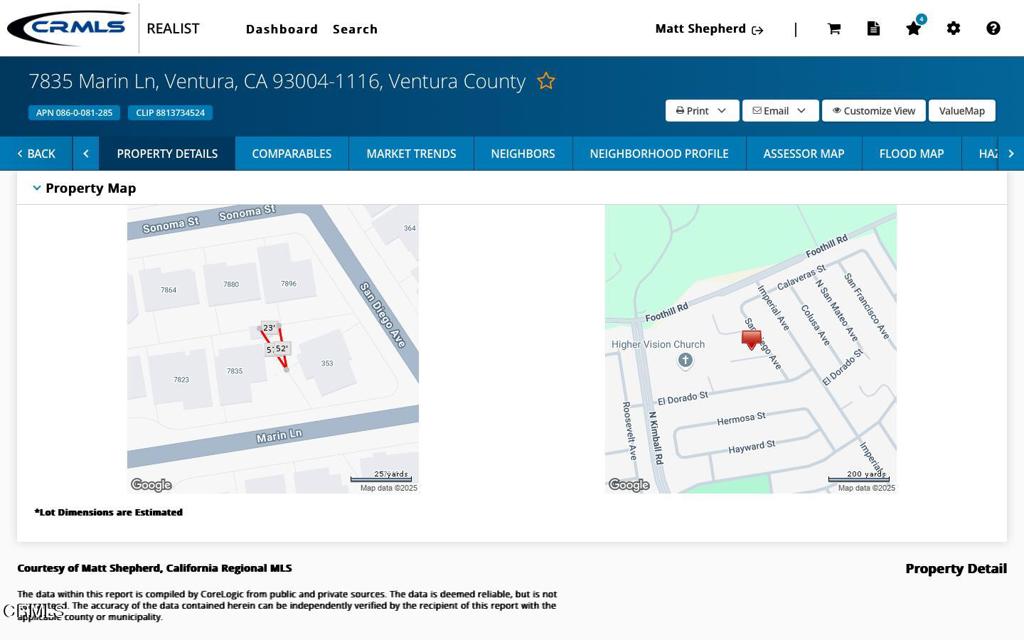Open favorites star in header

click(913, 29)
